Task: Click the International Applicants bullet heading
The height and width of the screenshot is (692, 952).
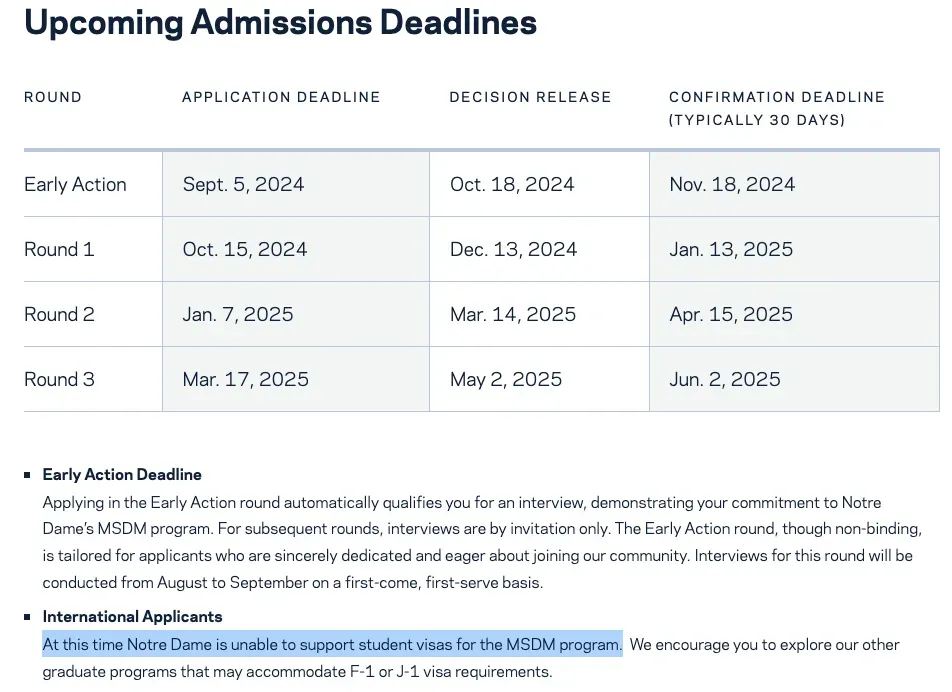Action: 132,617
